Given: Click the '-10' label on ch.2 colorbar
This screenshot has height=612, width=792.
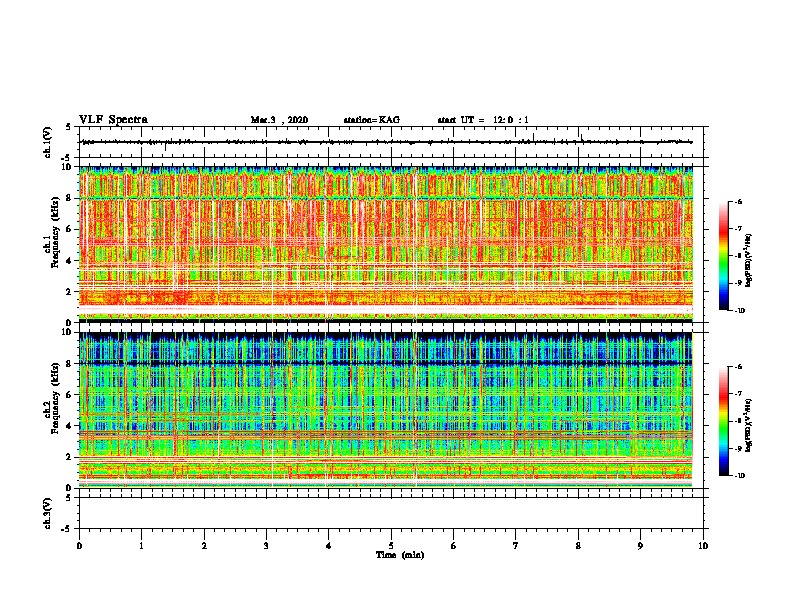Looking at the screenshot, I should tap(739, 476).
